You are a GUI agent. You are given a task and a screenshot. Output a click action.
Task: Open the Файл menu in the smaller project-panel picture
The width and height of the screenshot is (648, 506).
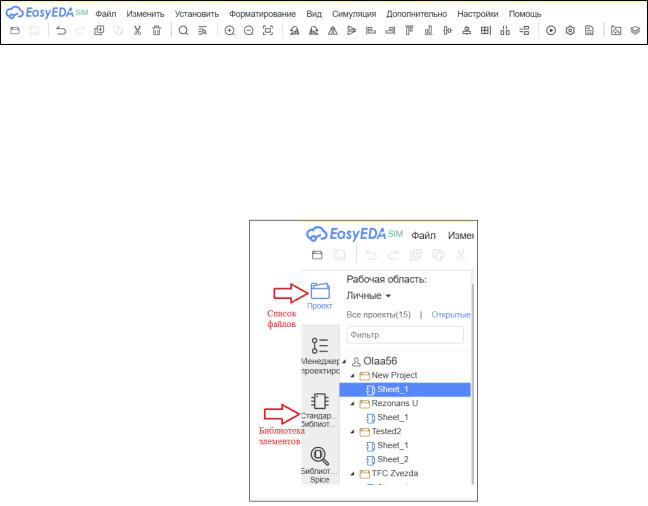tap(423, 235)
